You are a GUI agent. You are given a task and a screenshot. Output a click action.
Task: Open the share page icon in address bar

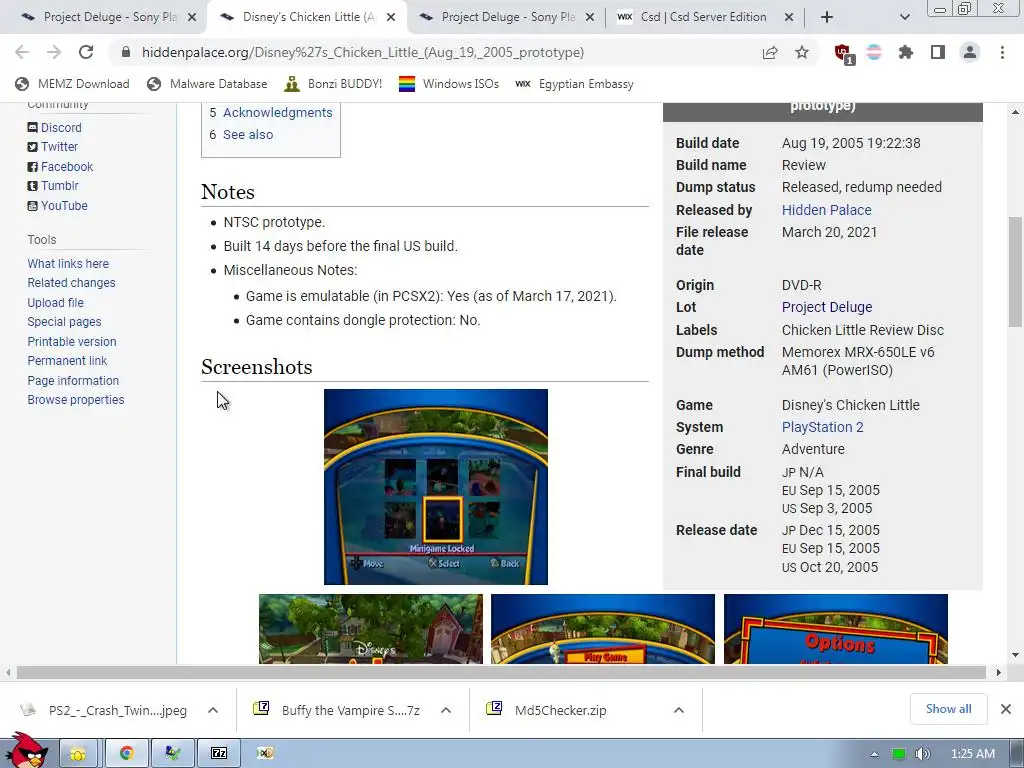770,52
